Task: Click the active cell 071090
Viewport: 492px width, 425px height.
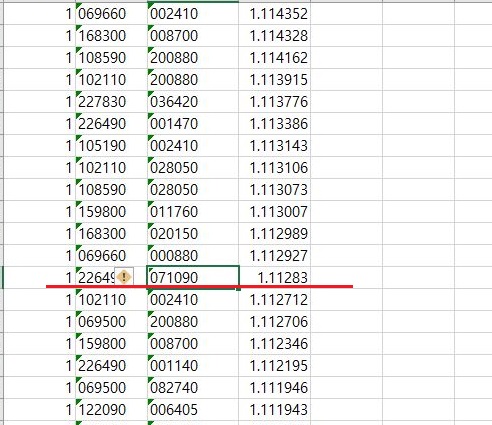Action: [x=193, y=278]
